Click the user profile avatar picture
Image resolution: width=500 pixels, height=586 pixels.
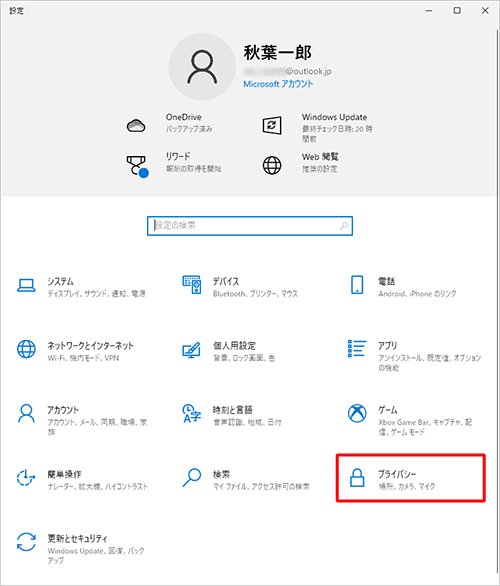tap(202, 67)
